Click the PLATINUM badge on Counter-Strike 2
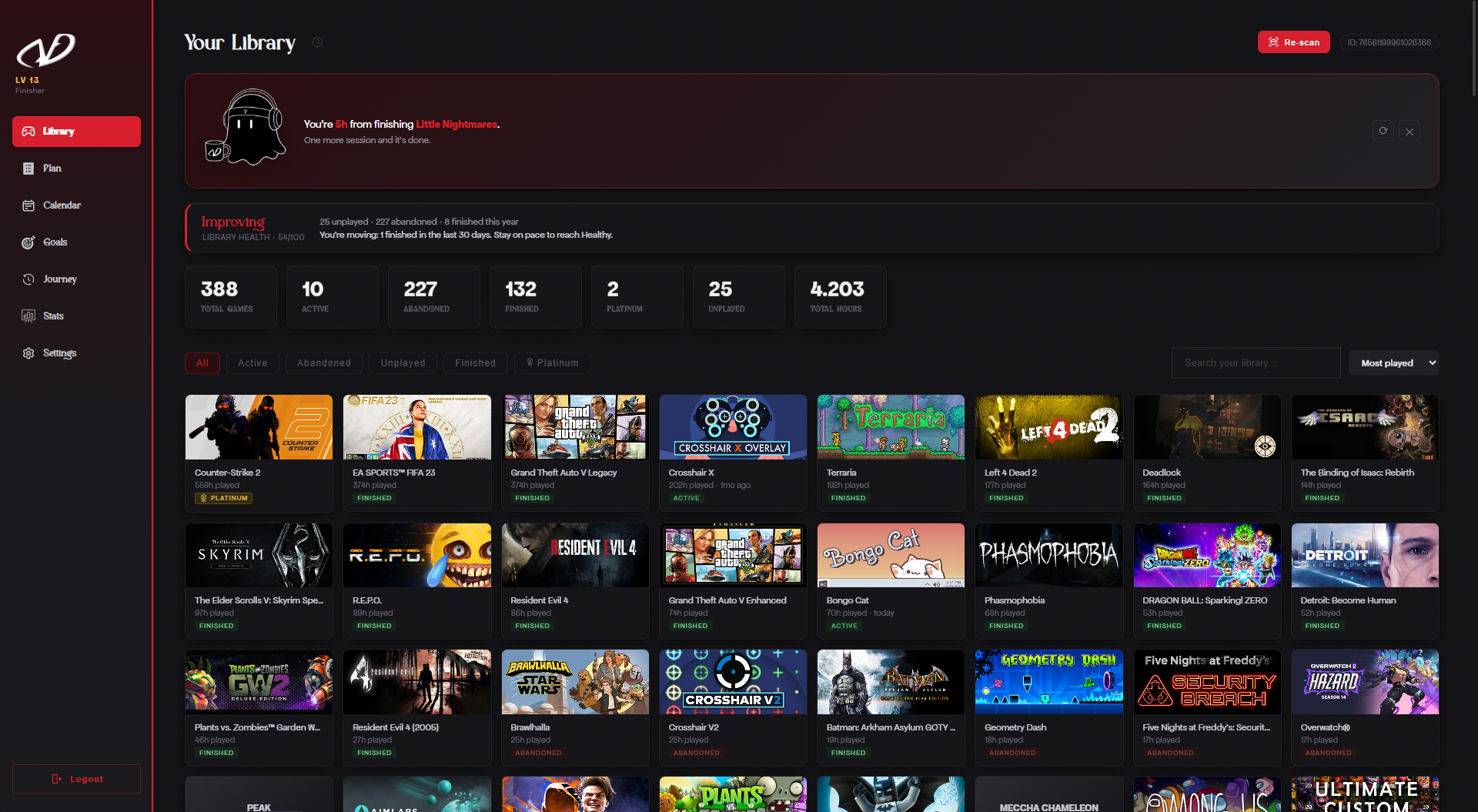The image size is (1478, 812). [x=223, y=498]
